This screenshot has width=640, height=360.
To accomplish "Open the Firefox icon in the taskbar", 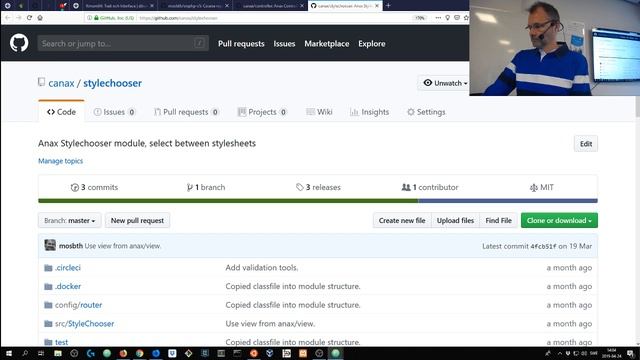I will pos(123,353).
